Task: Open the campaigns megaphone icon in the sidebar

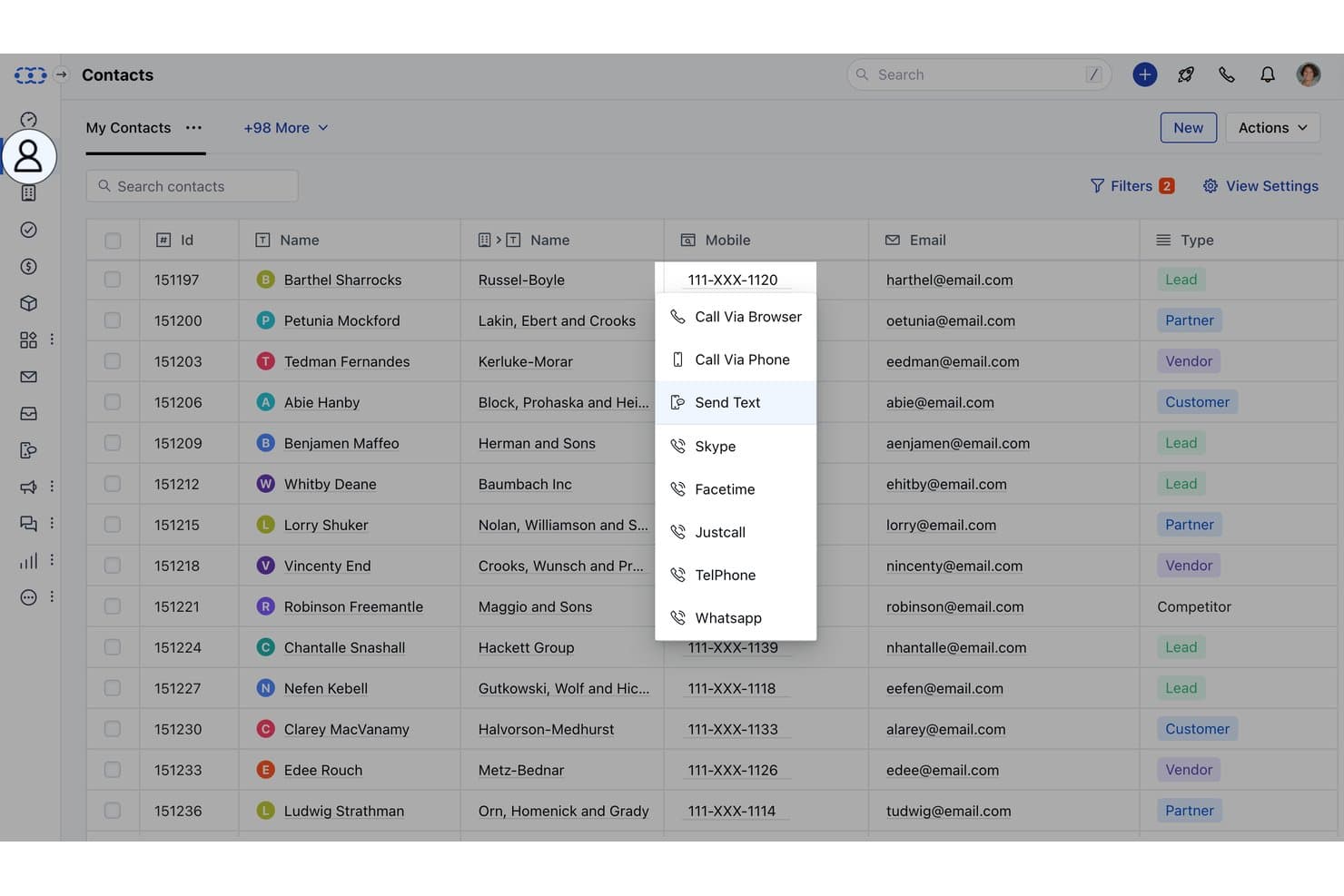Action: (28, 487)
